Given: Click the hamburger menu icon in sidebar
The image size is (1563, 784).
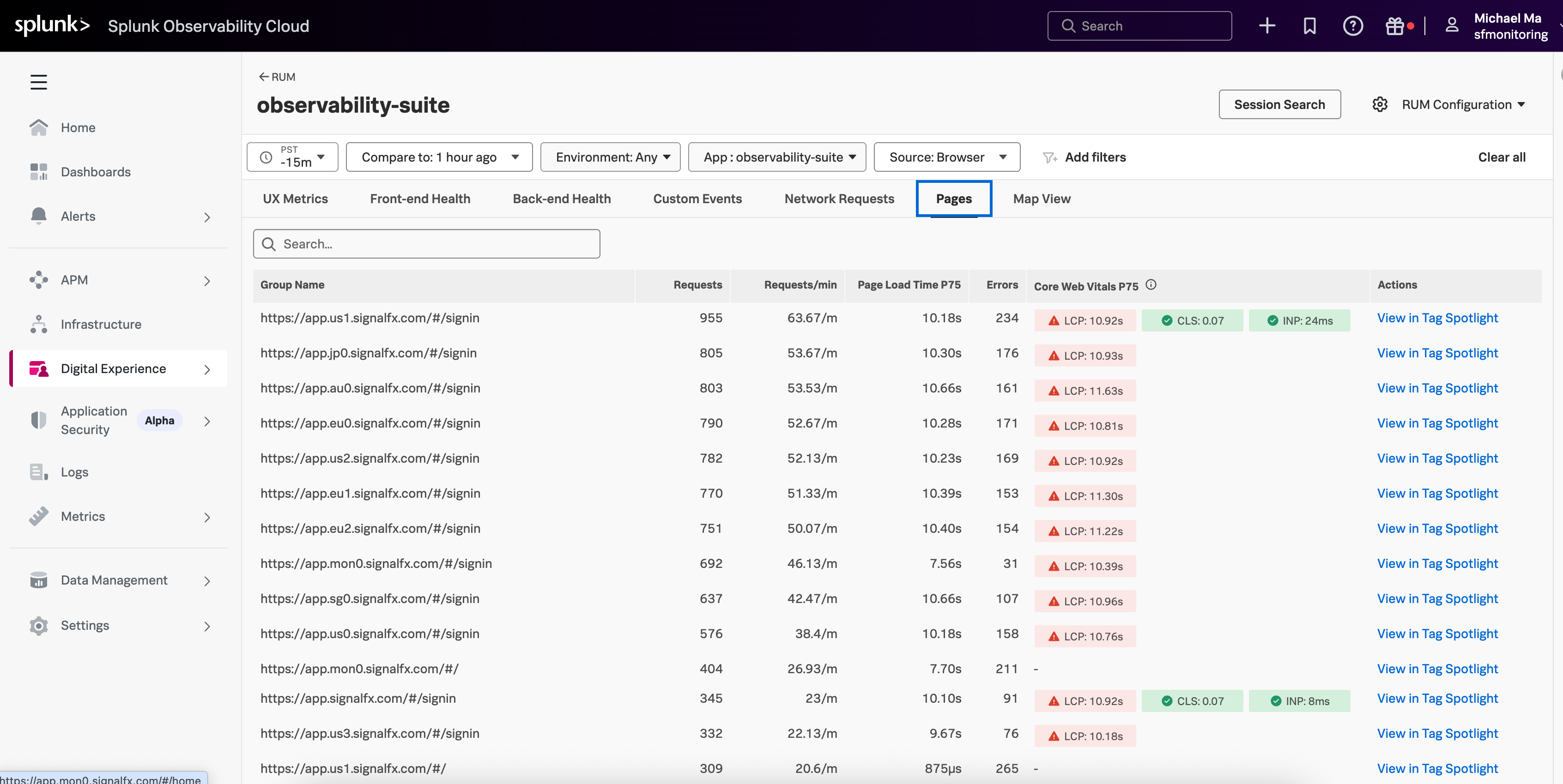Looking at the screenshot, I should (x=39, y=82).
